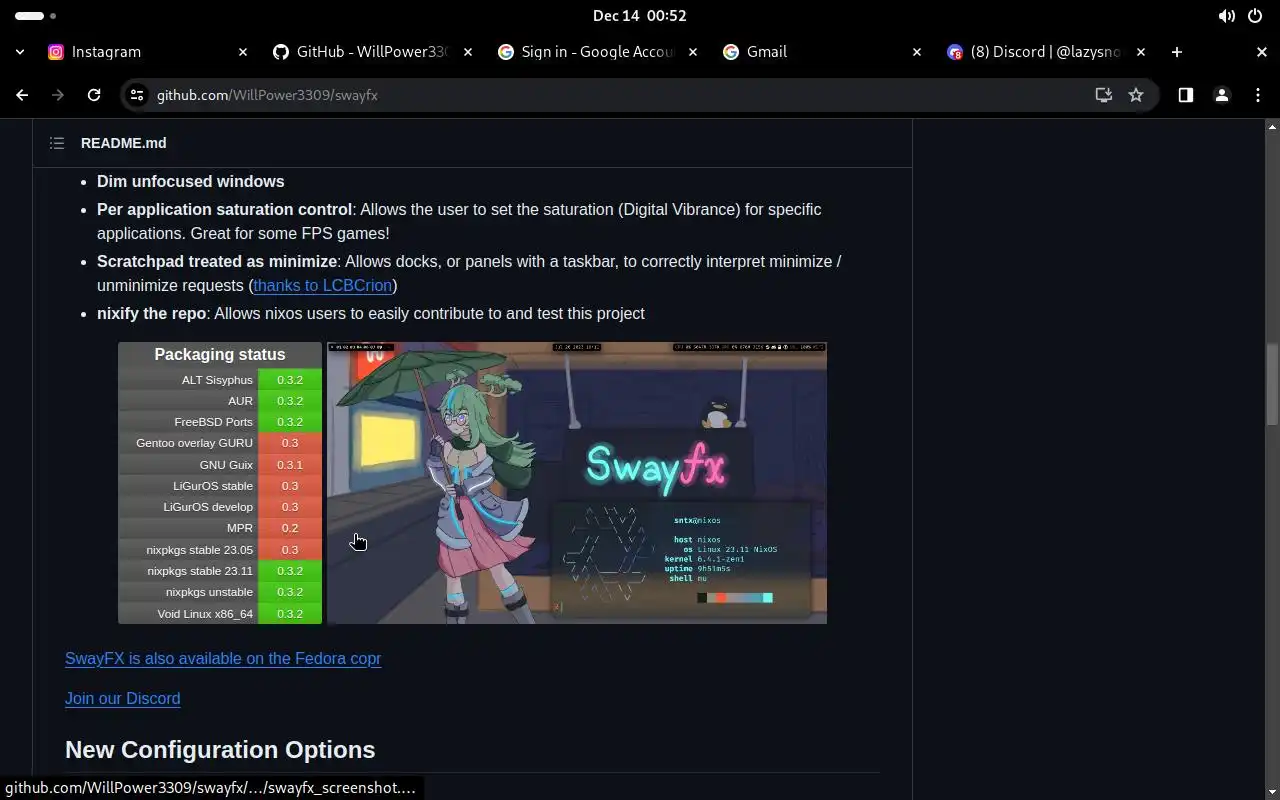Close the GitHub tab
Screen dimensions: 1280x800
pos(468,52)
